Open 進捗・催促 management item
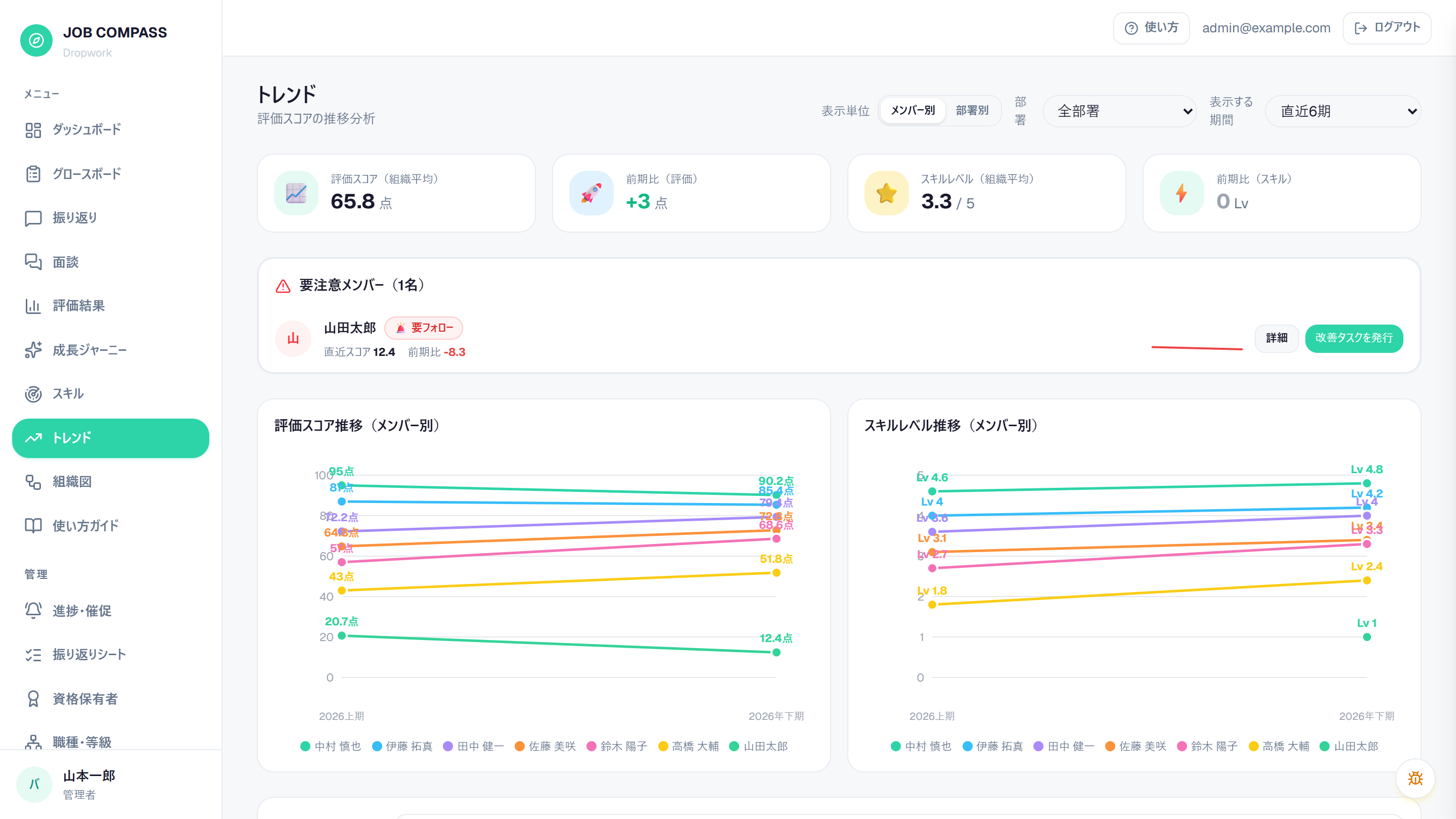Screen dimensions: 1456x819 coord(111,610)
